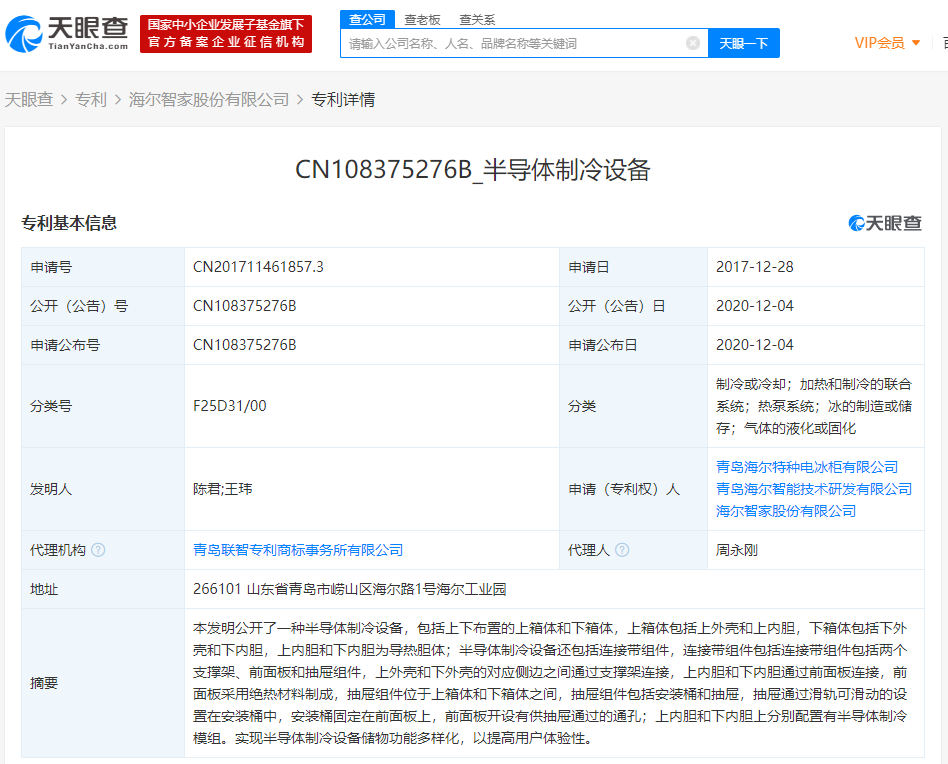948x764 pixels.
Task: Click the 天眼一下 search button
Action: 744,43
